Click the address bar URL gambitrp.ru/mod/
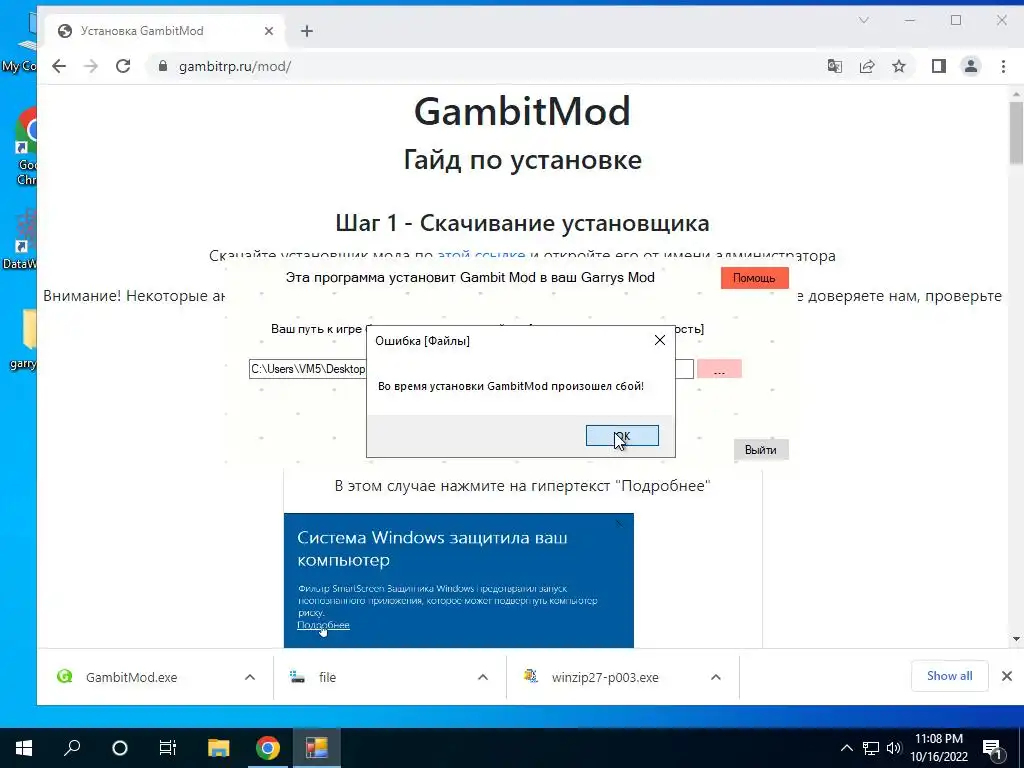 234,66
